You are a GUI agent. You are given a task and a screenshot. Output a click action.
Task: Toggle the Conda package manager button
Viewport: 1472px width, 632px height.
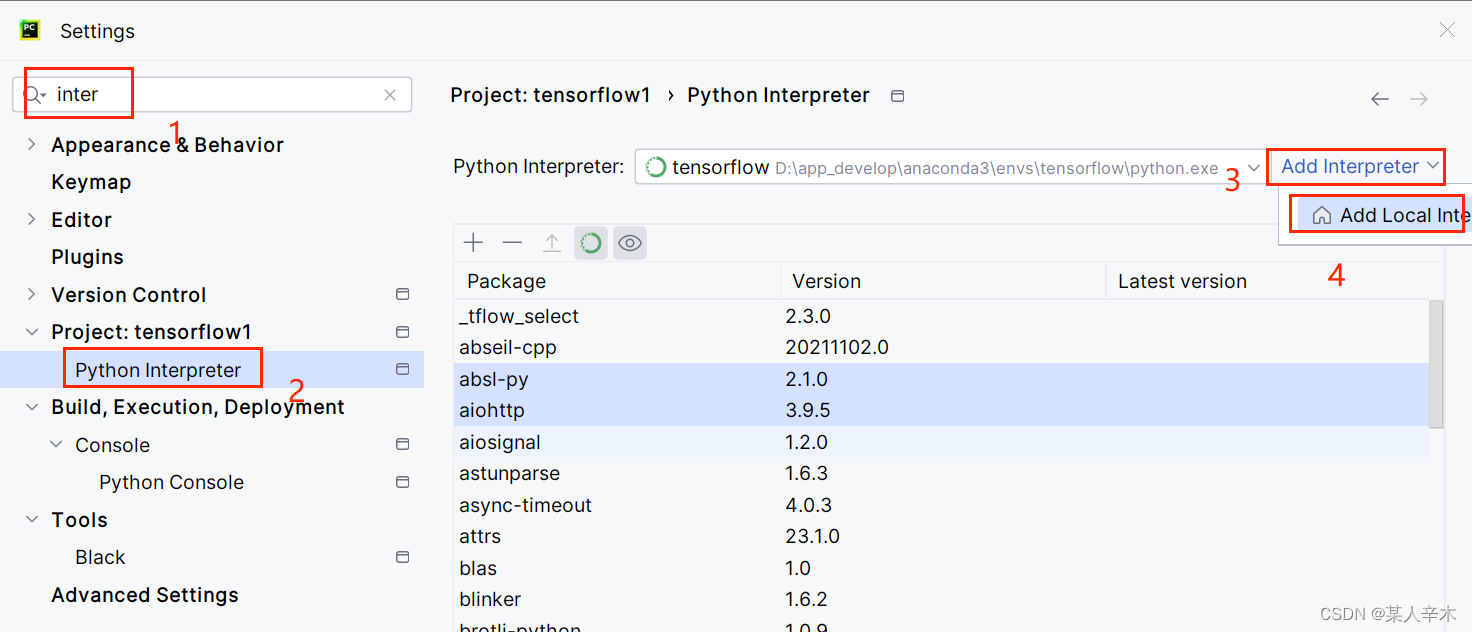591,243
